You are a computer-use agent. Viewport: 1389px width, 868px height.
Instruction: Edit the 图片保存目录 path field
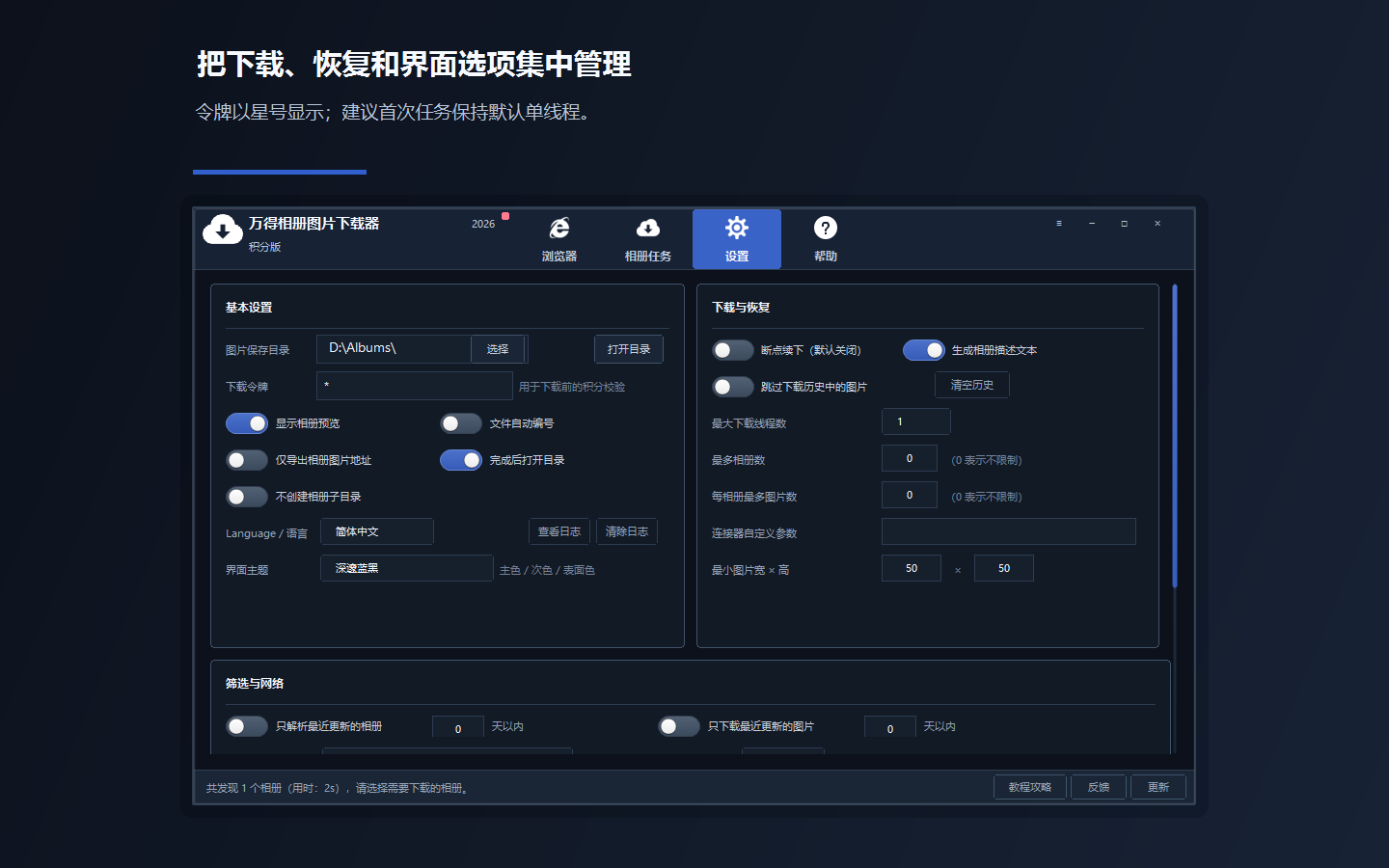(394, 348)
